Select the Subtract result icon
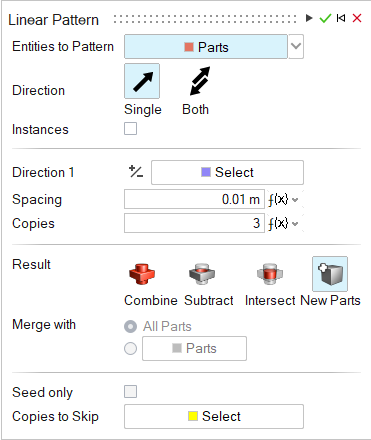This screenshot has height=440, width=371. (202, 274)
